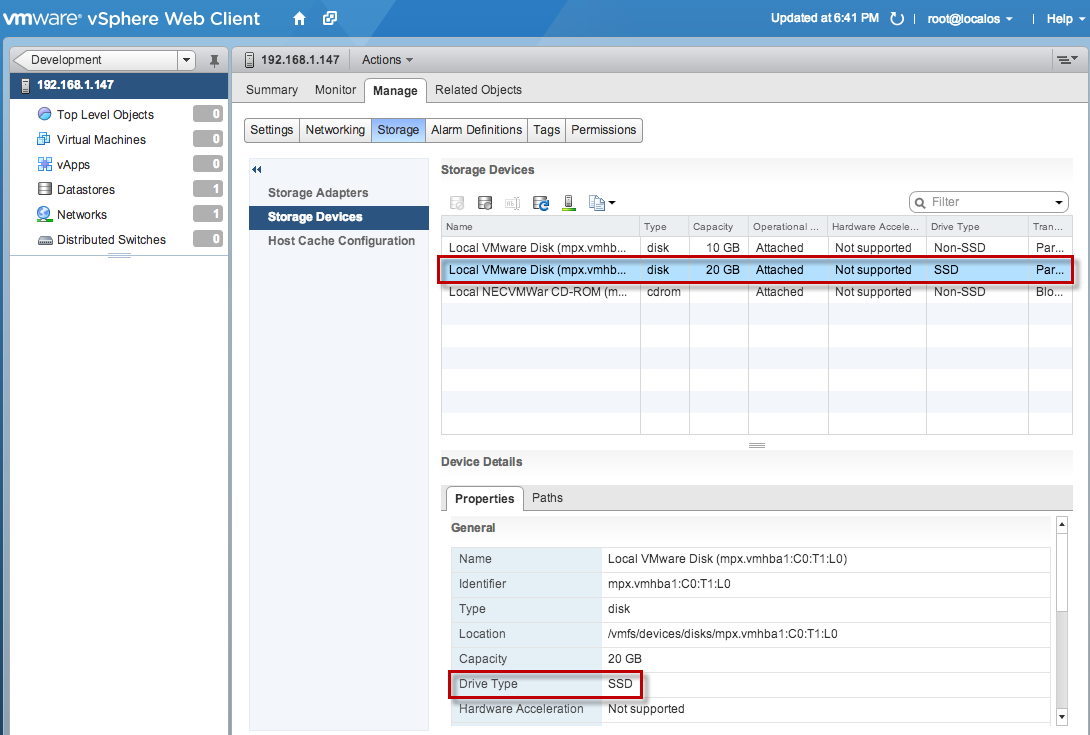Pin the navigator with the pushpin icon
This screenshot has height=735, width=1090.
(214, 60)
